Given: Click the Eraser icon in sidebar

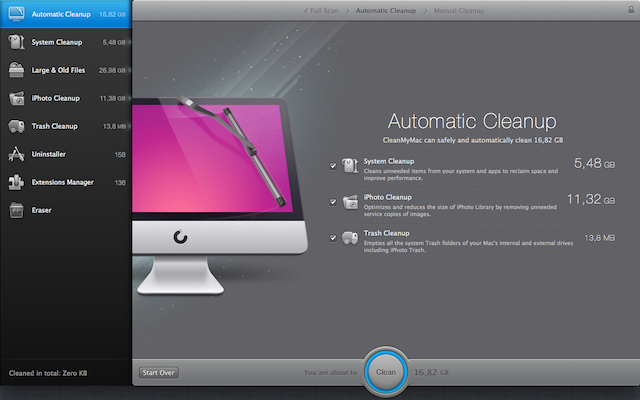Looking at the screenshot, I should (x=16, y=210).
